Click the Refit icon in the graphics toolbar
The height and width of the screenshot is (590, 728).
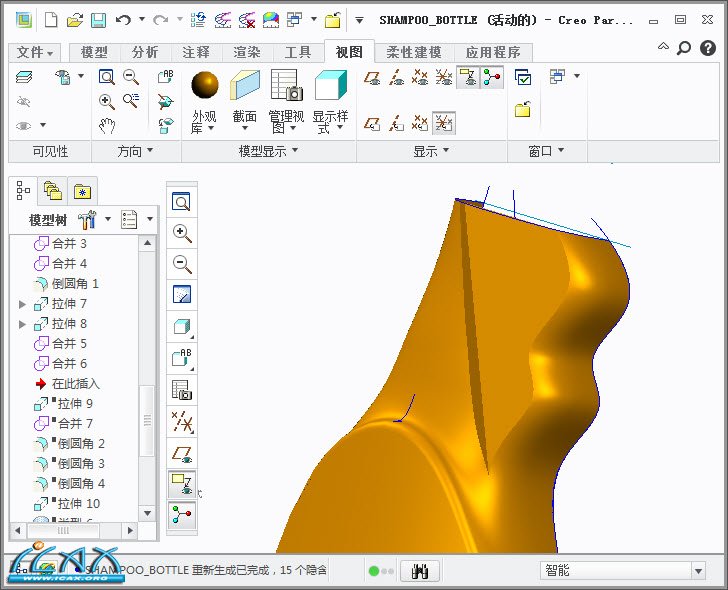click(182, 203)
